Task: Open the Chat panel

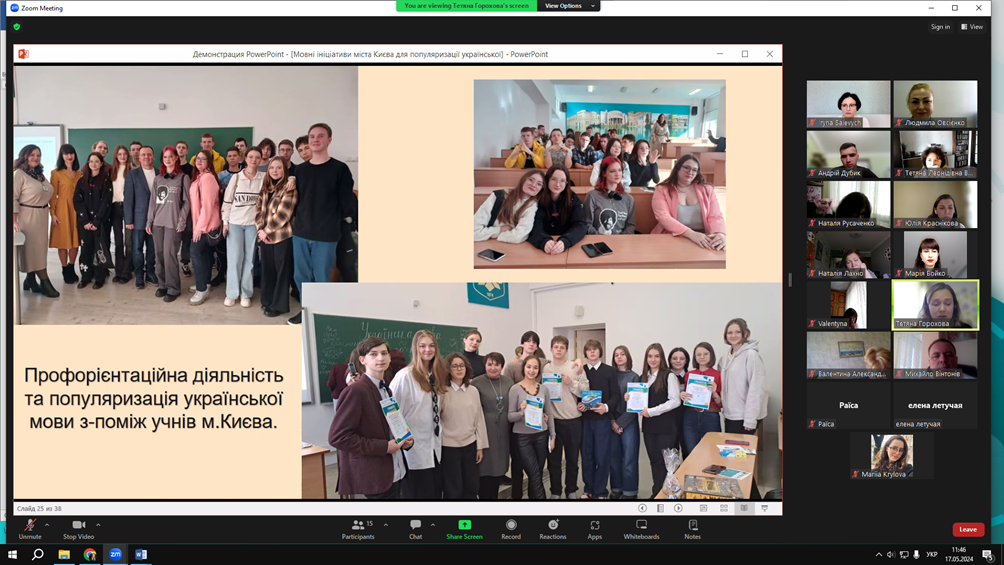Action: [x=415, y=528]
